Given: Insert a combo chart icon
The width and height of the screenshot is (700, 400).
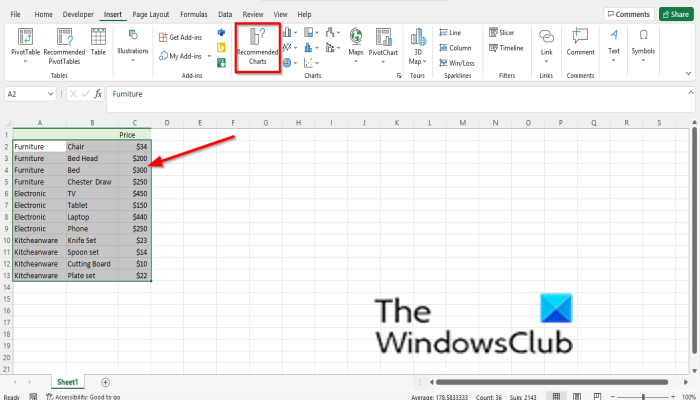Looking at the screenshot, I should (x=330, y=47).
